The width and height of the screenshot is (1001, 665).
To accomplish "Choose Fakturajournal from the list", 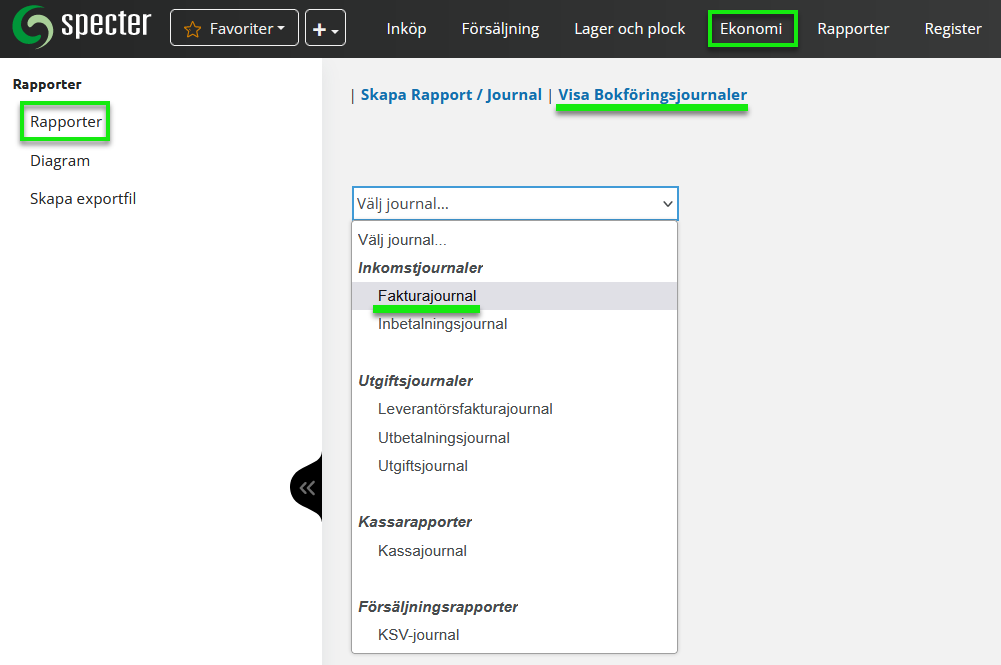I will (427, 296).
